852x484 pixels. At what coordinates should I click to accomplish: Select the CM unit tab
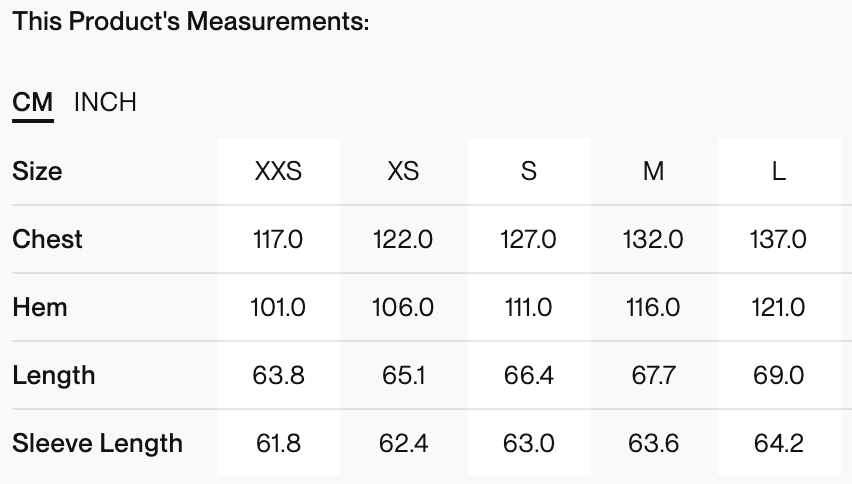coord(33,102)
